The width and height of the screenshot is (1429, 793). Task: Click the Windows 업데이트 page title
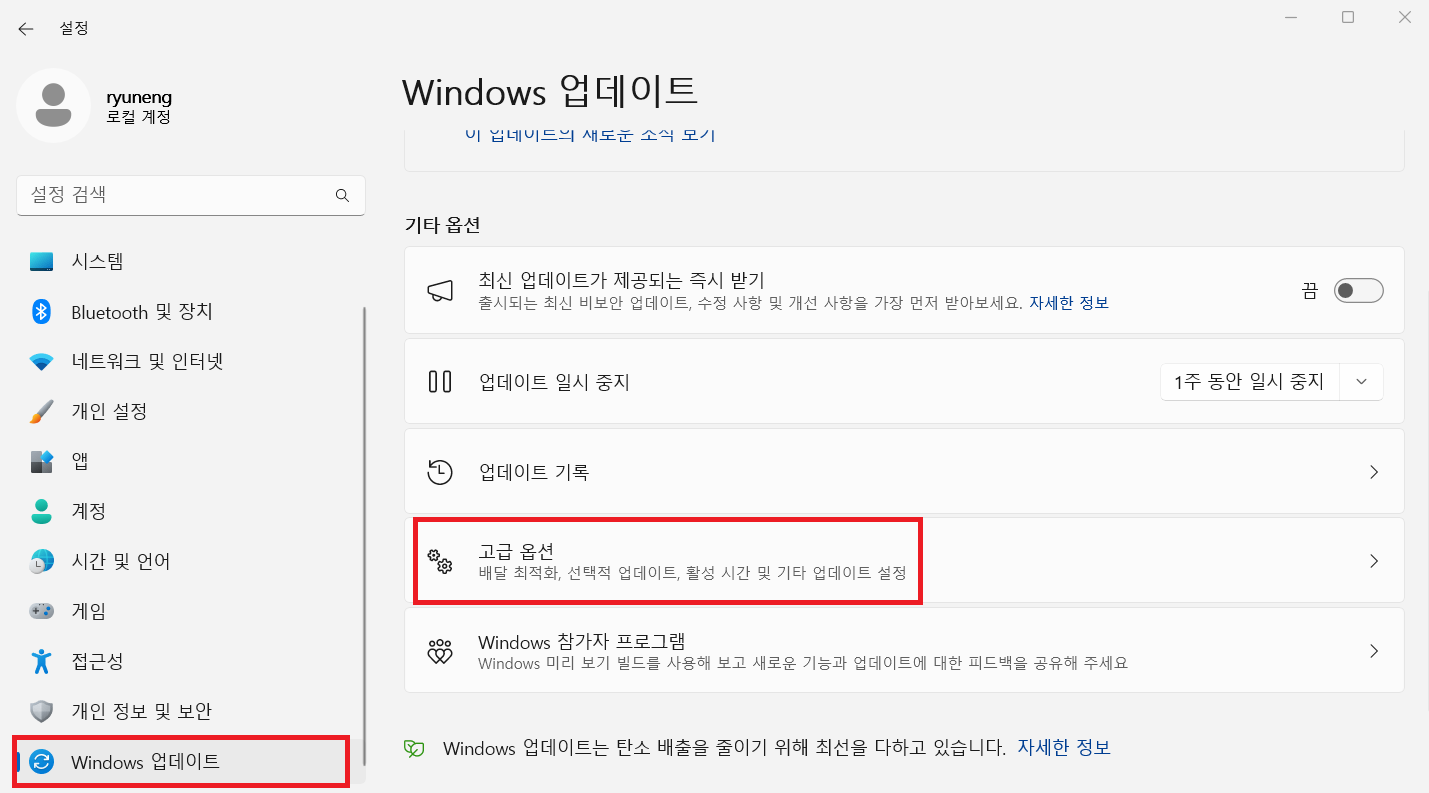(x=550, y=91)
